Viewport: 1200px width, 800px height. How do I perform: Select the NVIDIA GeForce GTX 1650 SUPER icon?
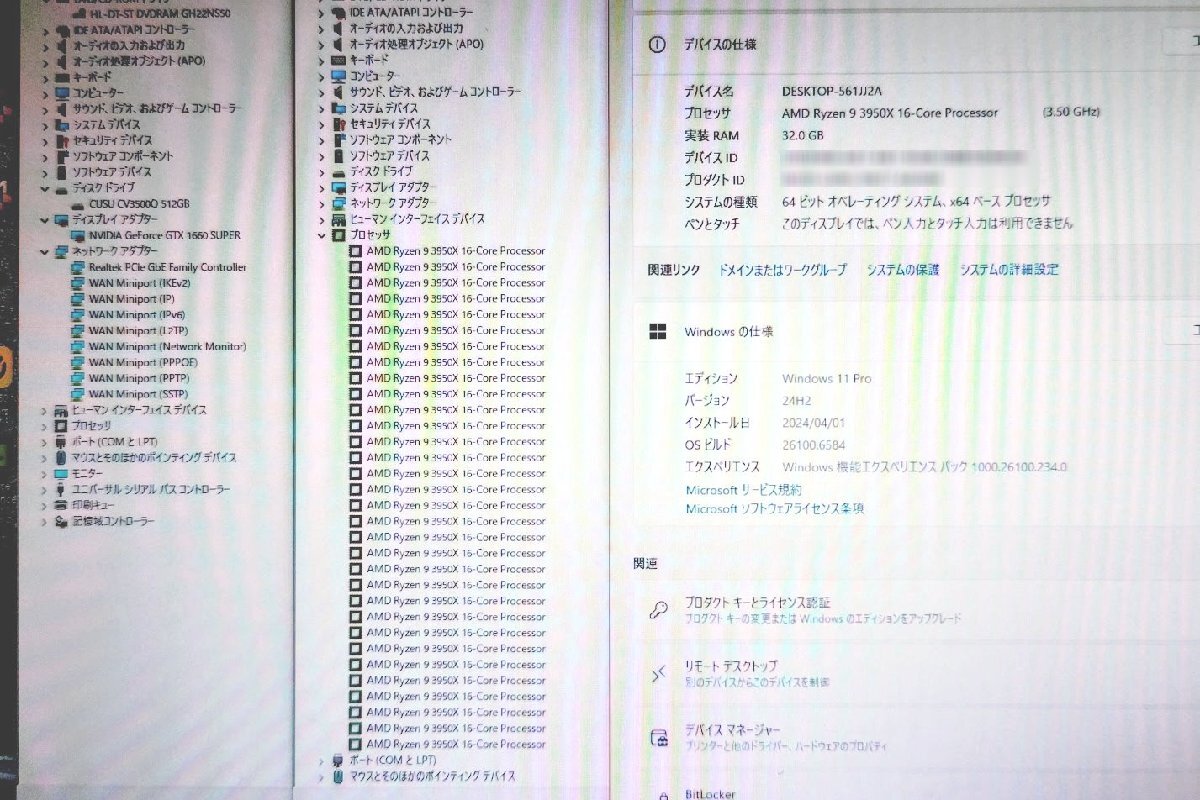tap(79, 235)
